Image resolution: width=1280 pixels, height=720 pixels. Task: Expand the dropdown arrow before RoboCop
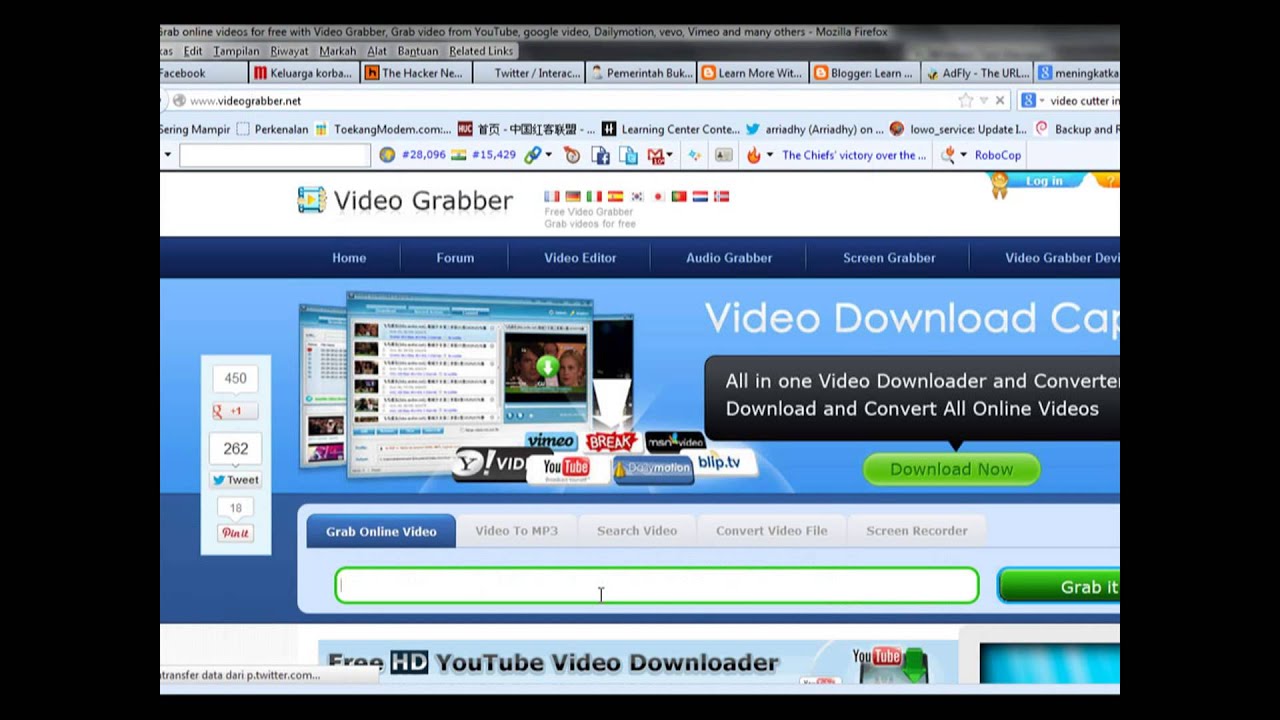click(964, 155)
